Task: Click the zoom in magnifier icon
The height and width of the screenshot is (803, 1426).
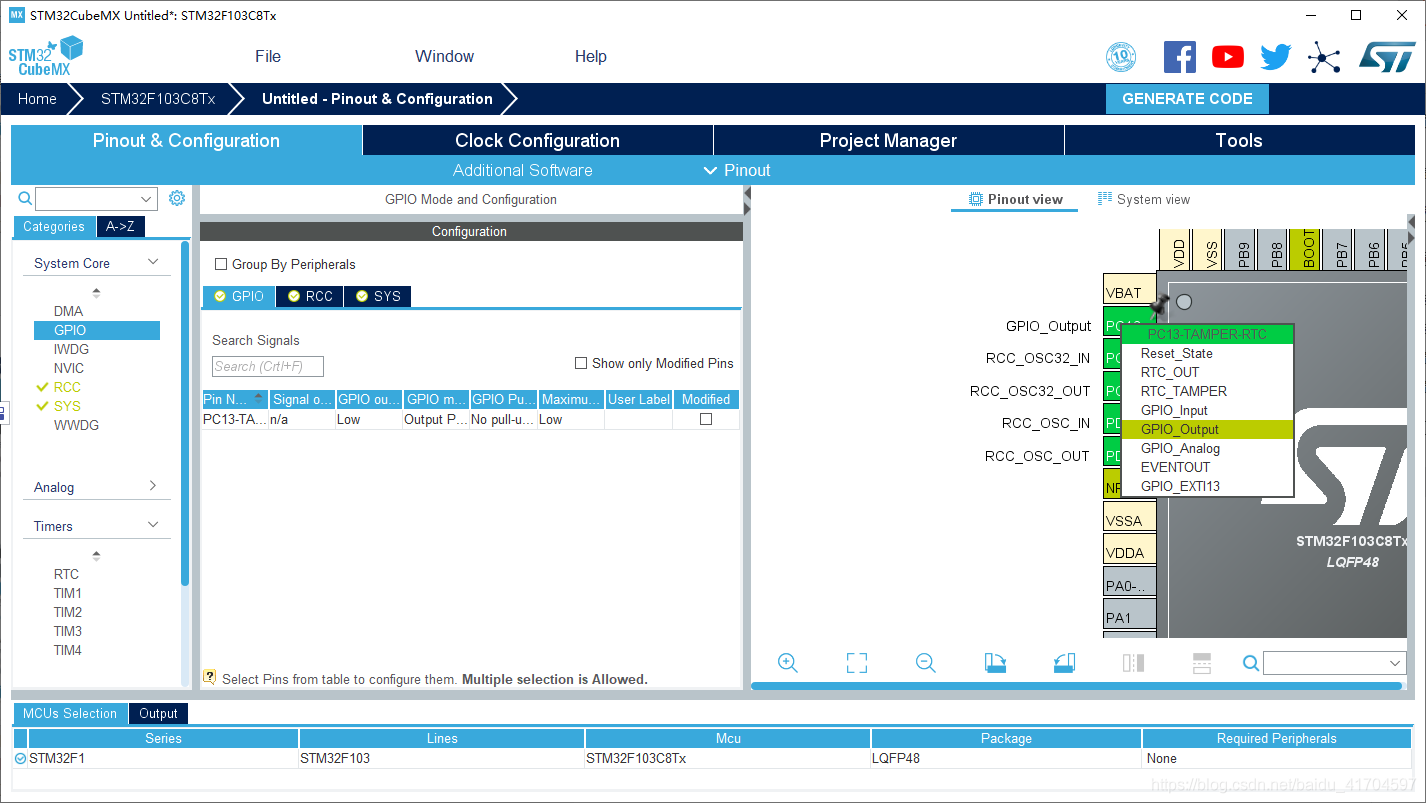Action: click(x=787, y=663)
